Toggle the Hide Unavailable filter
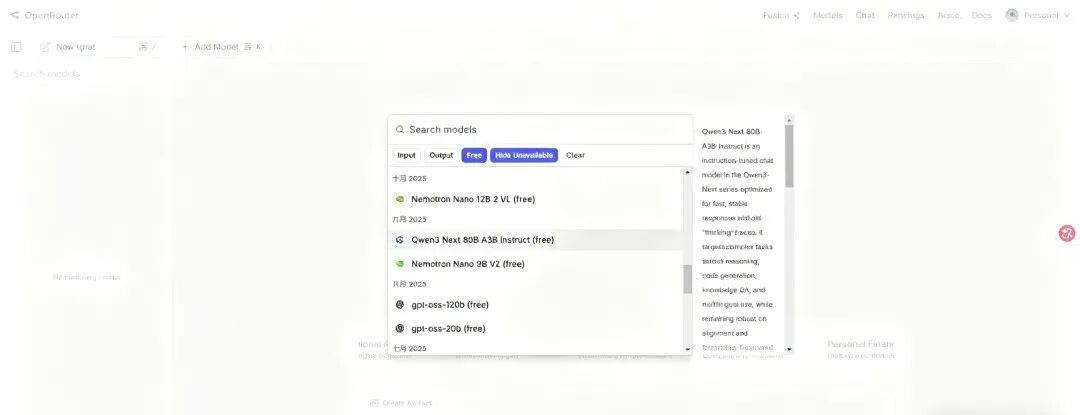 click(524, 156)
